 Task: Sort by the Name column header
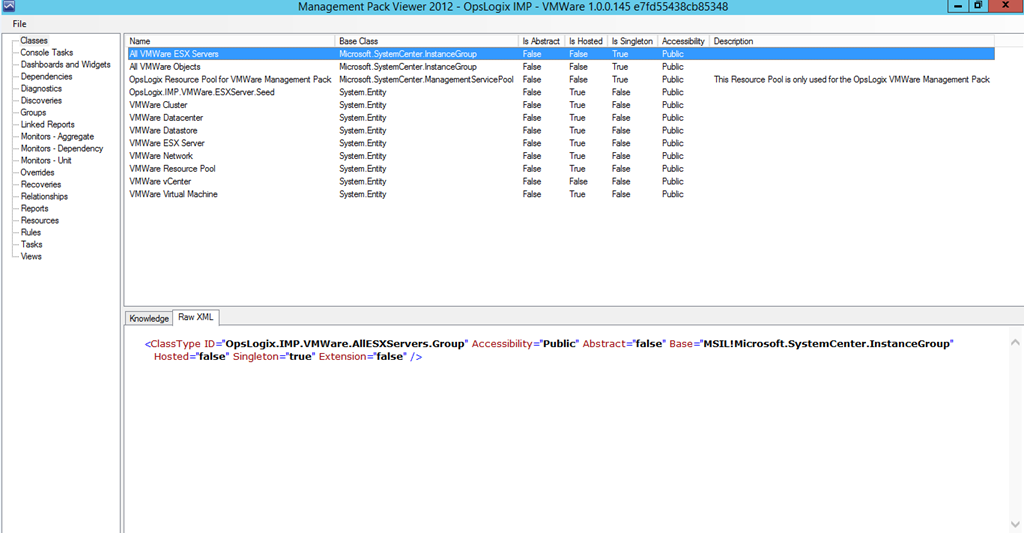(140, 41)
